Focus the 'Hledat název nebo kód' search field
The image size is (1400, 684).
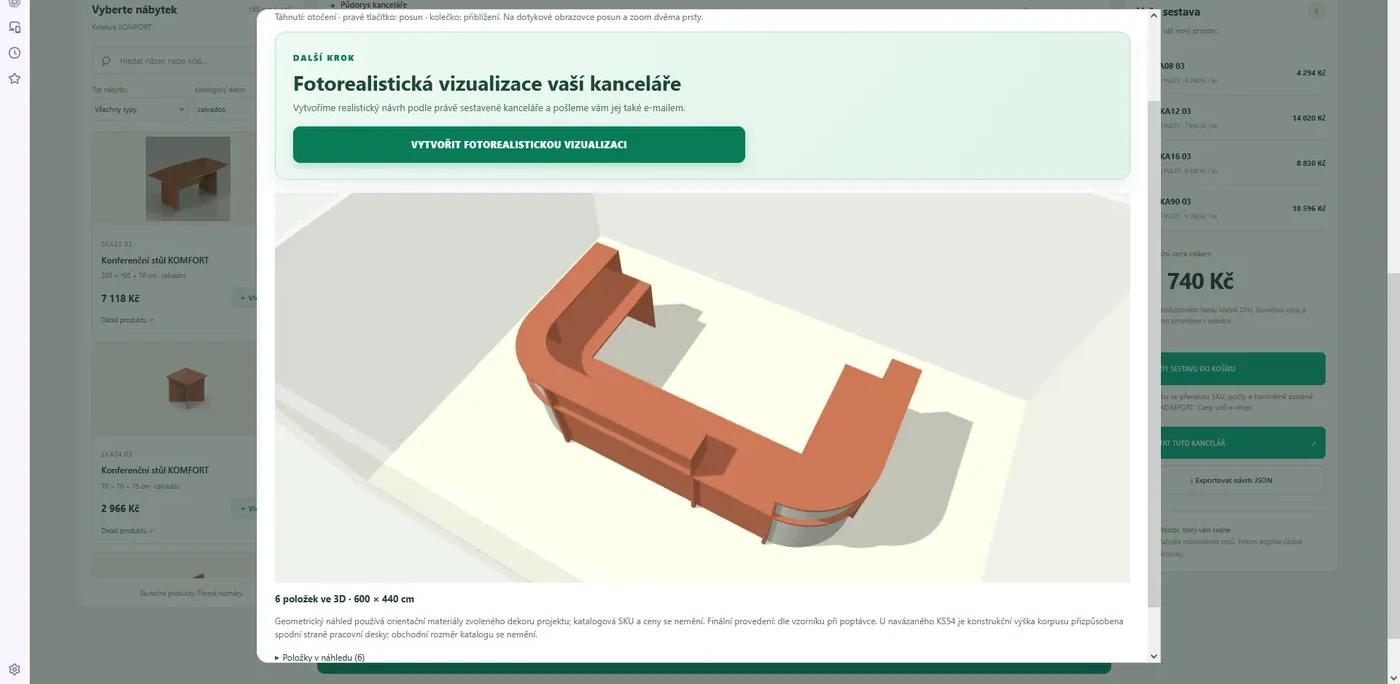175,61
